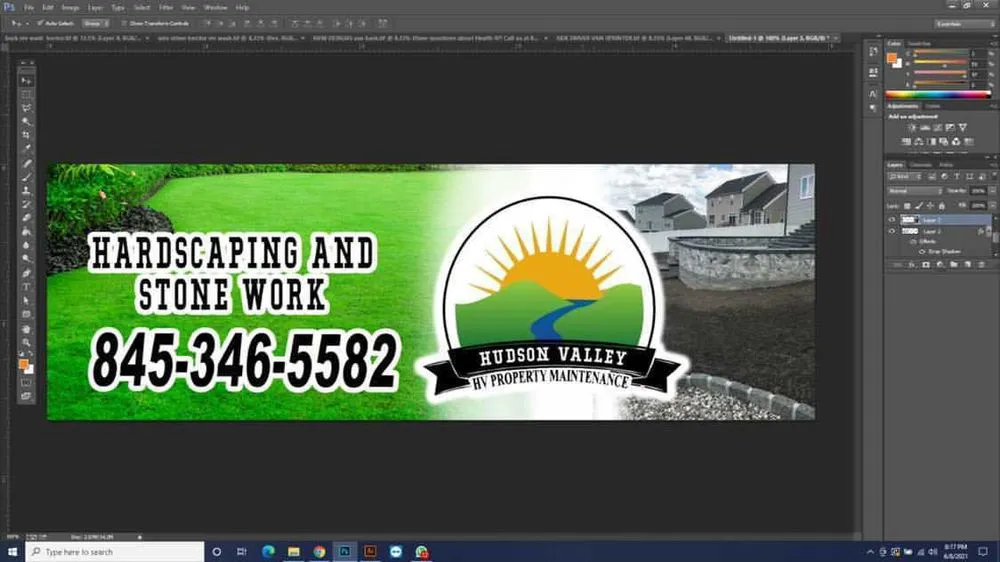Select the Gradient tool

click(x=26, y=232)
